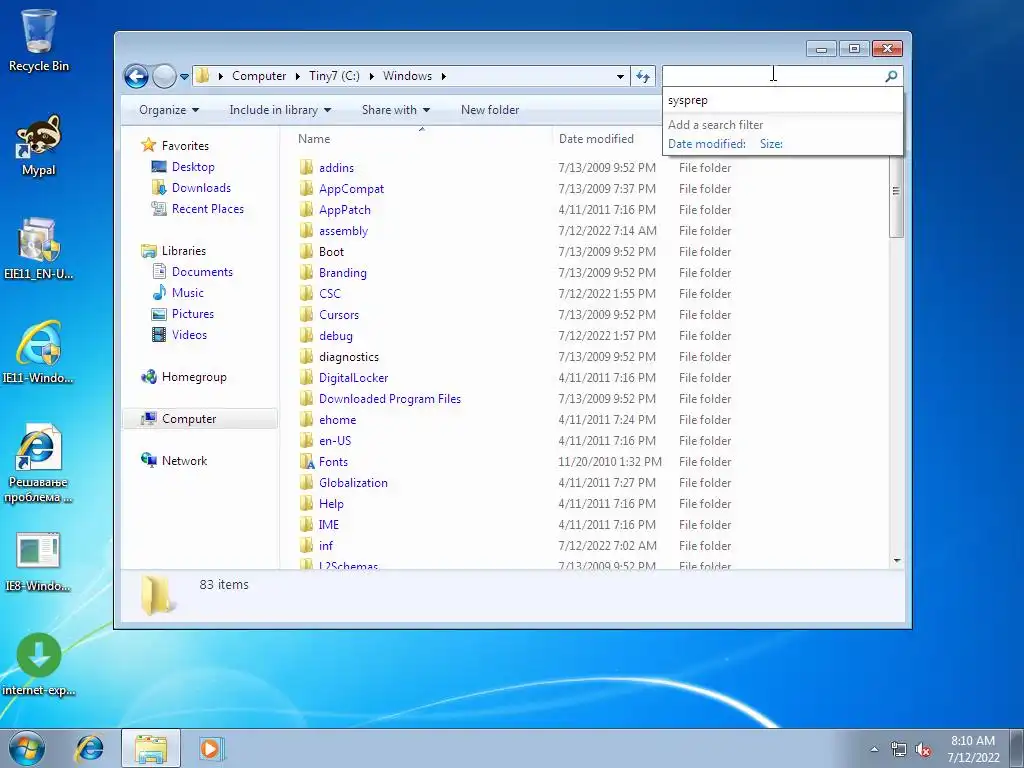
Task: Select Homegroup in navigation pane
Action: pyautogui.click(x=194, y=377)
